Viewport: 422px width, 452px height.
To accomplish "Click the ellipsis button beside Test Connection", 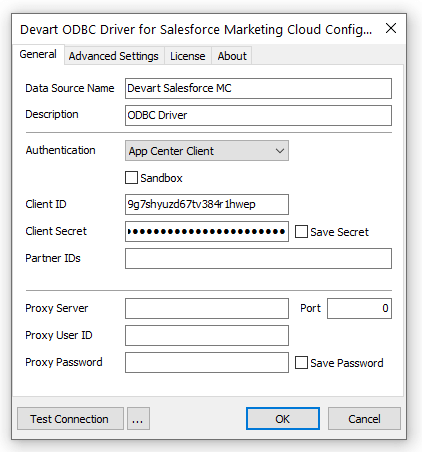I will [138, 419].
